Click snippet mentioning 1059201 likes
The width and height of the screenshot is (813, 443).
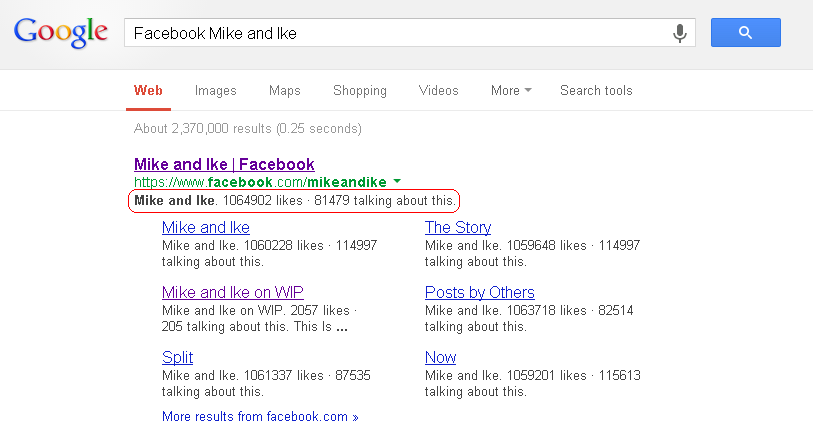533,383
